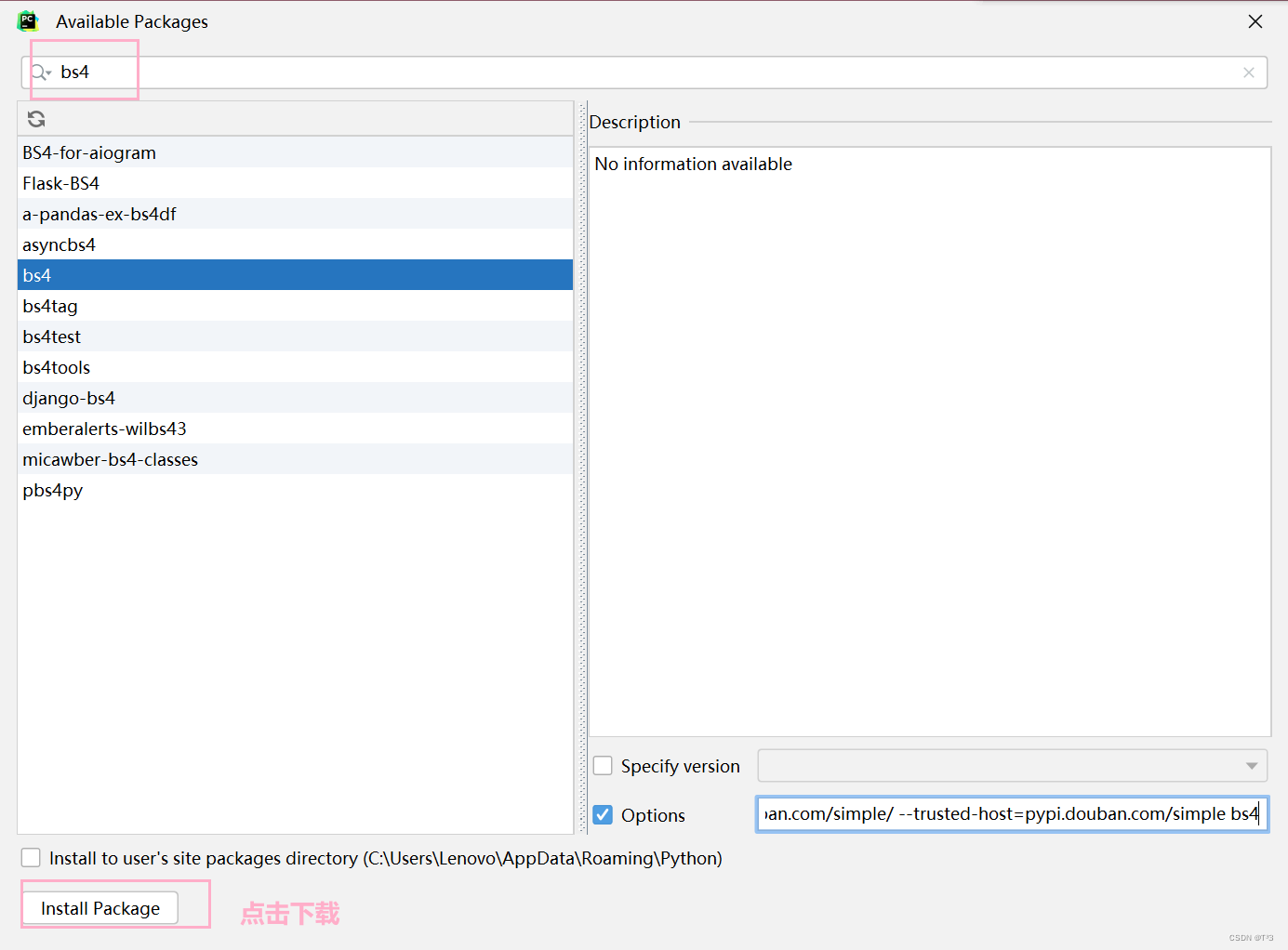The height and width of the screenshot is (950, 1288).
Task: Choose a-pandas-ex-bs4df from the list
Action: click(295, 214)
